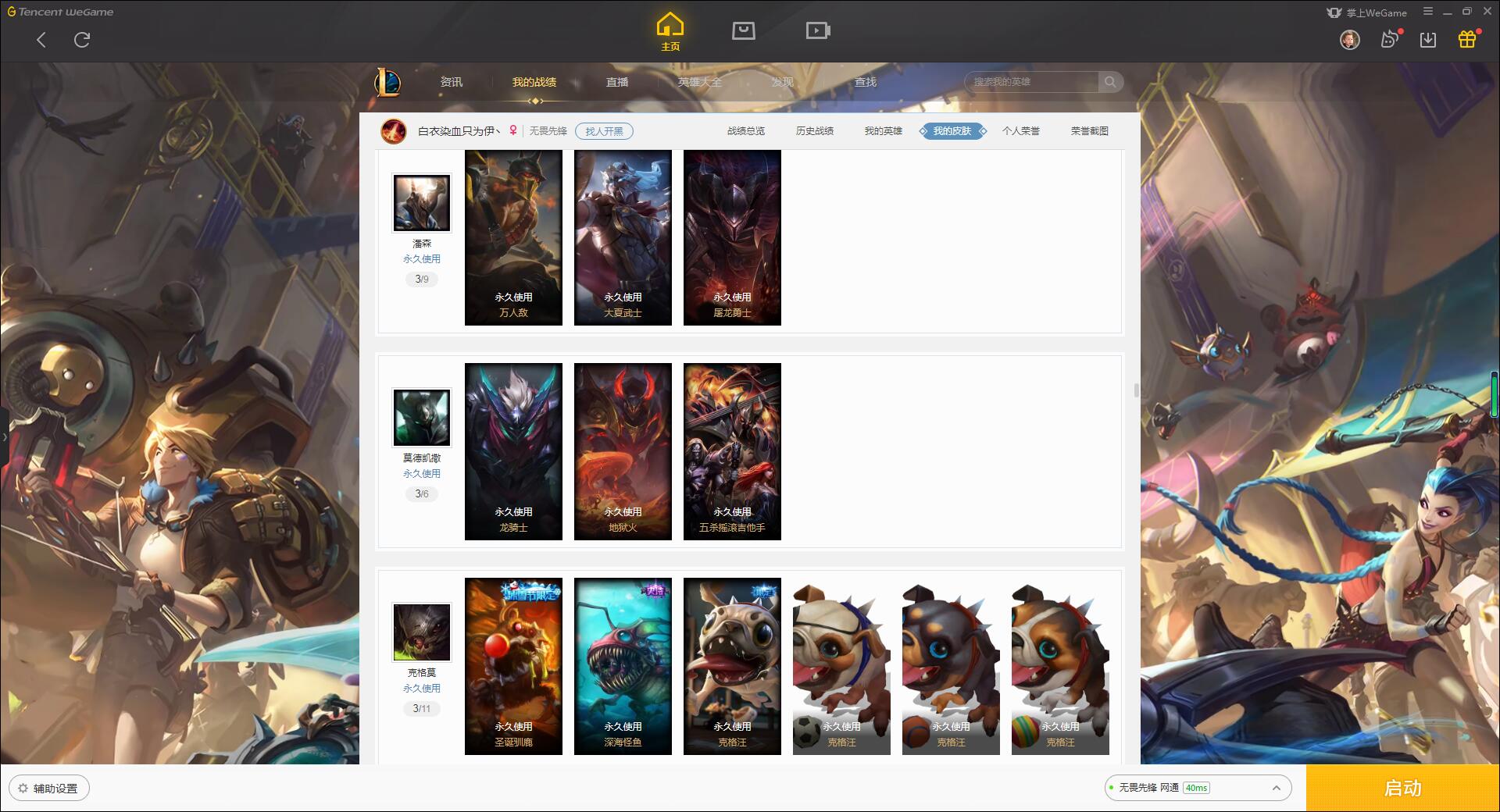
Task: Open the 屠龙勇士 skin card
Action: coord(732,237)
